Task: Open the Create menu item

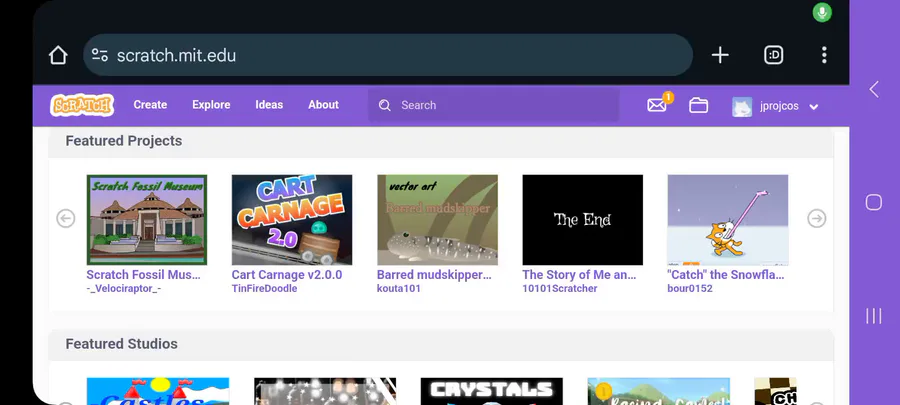Action: [x=150, y=105]
